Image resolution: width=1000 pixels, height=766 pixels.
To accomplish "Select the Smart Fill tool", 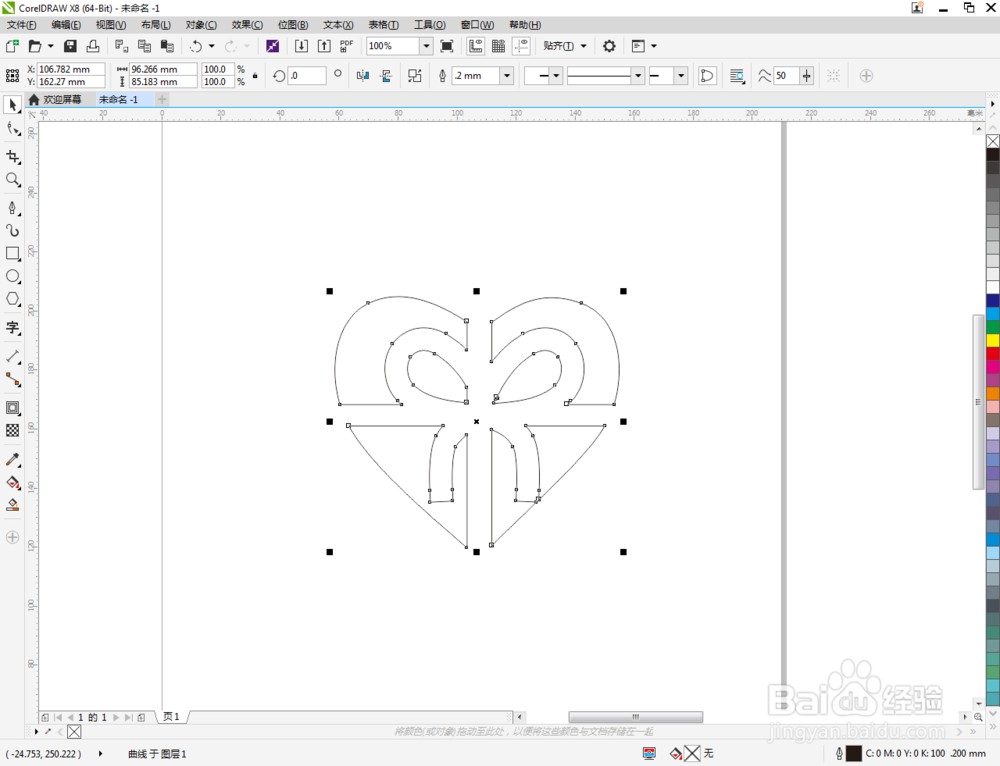I will 12,505.
